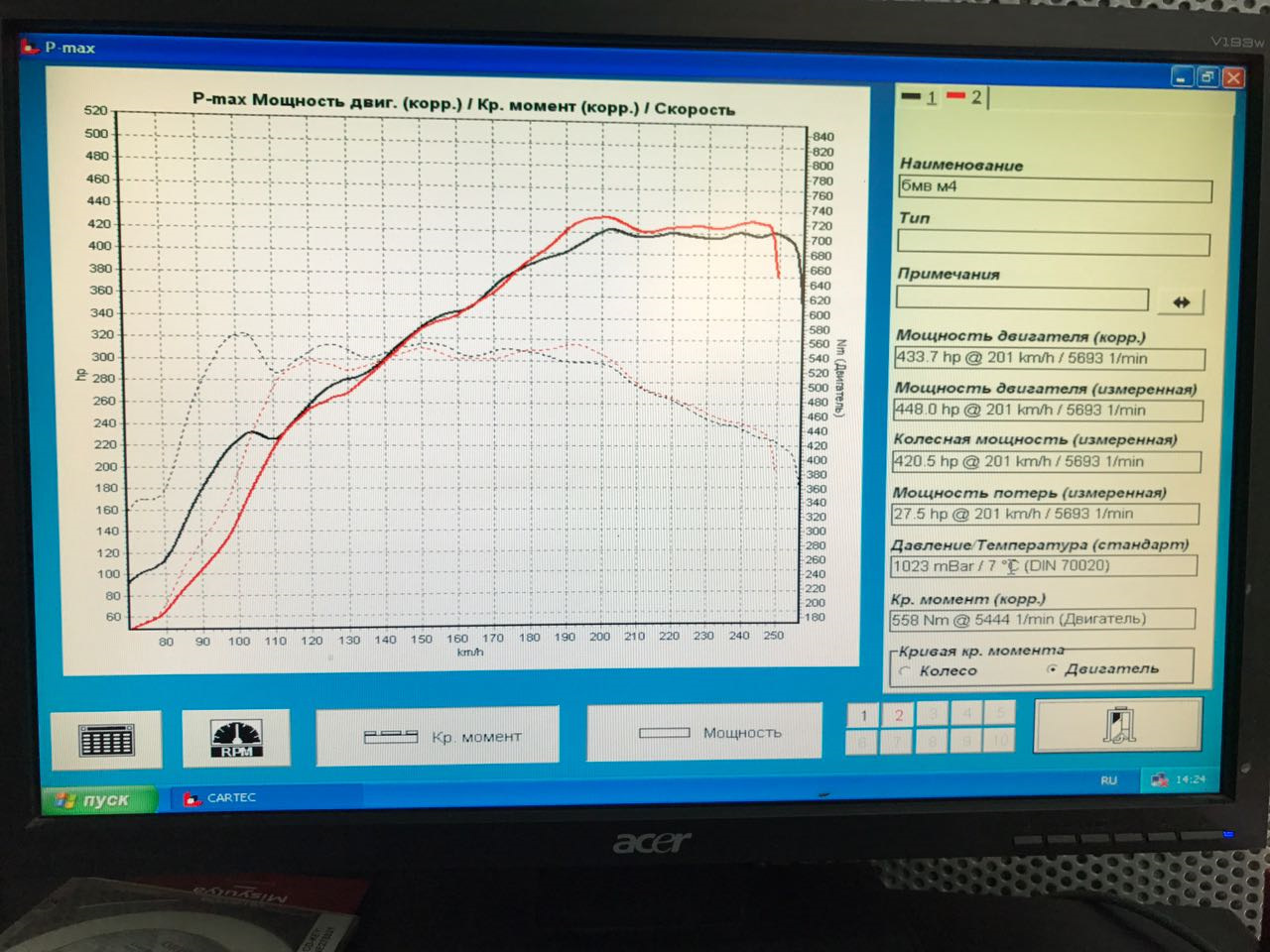Toggle the Кр. момент torque curve
The width and height of the screenshot is (1270, 952).
coord(438,736)
